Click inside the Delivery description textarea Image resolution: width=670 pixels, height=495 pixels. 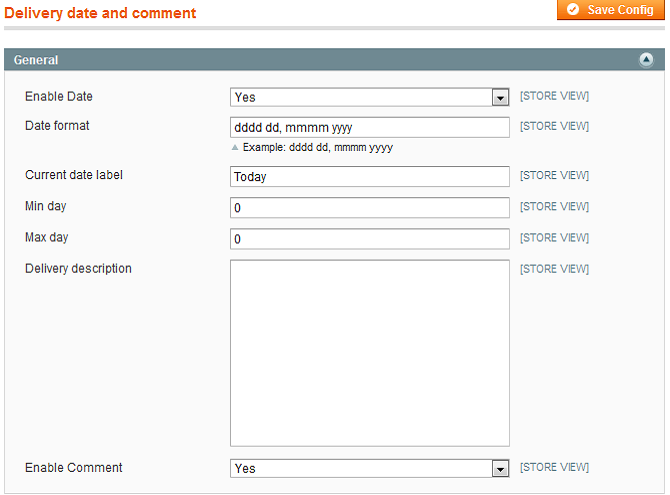370,353
